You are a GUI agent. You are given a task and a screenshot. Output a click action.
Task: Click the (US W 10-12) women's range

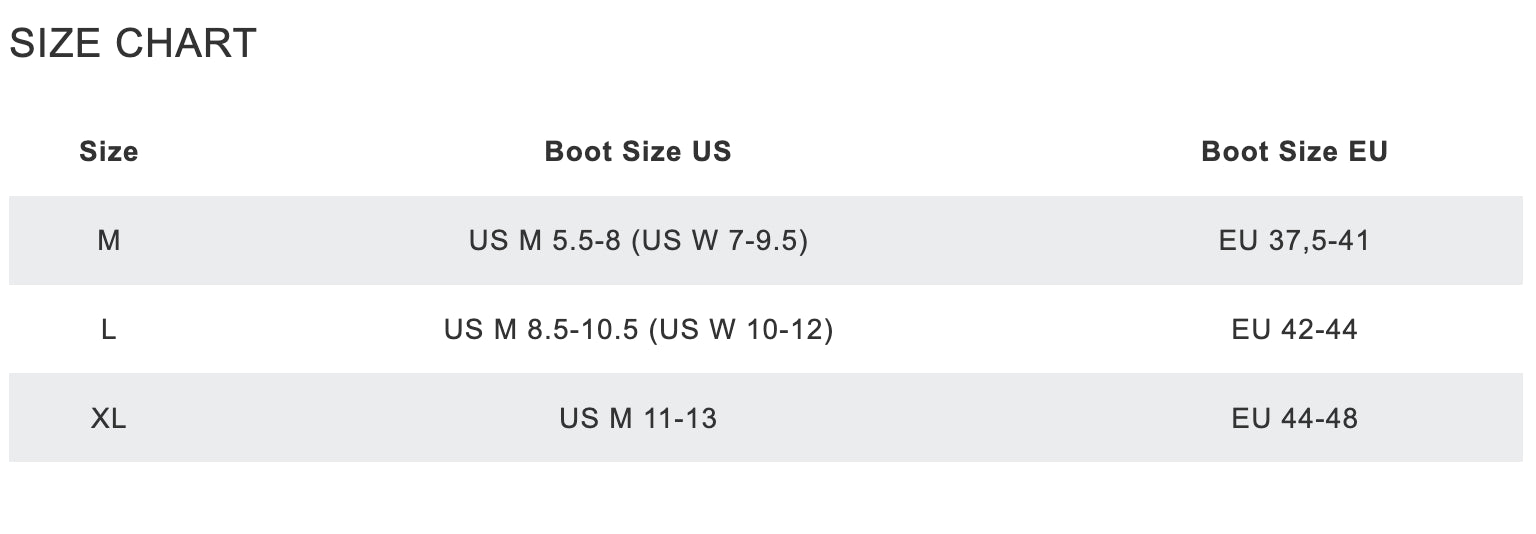(741, 329)
